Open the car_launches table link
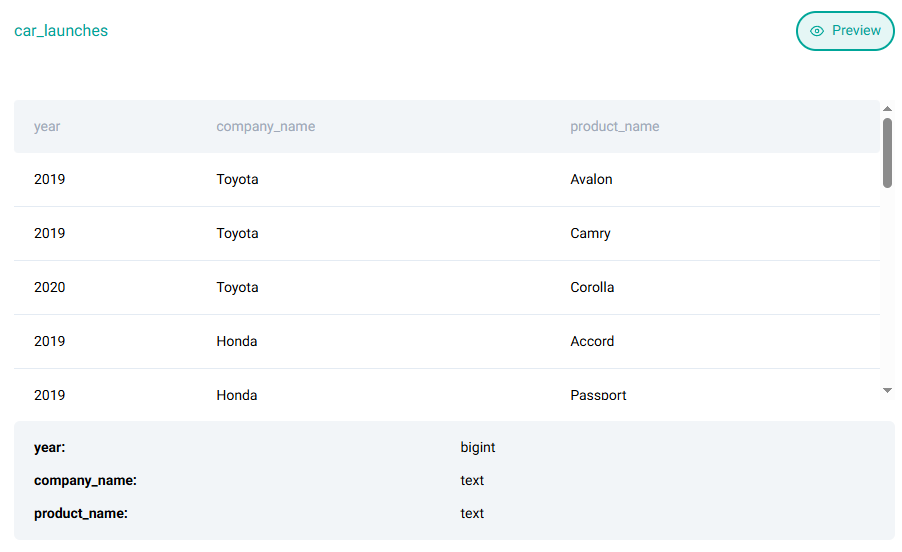902x552 pixels. (61, 30)
